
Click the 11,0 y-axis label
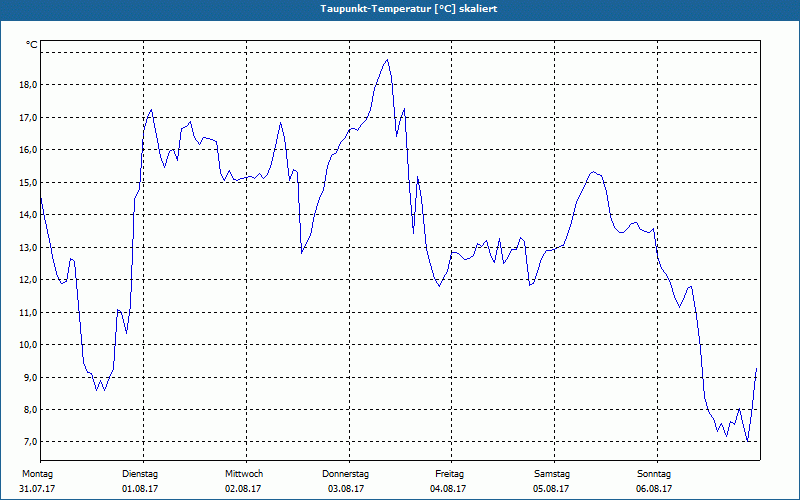pos(28,312)
